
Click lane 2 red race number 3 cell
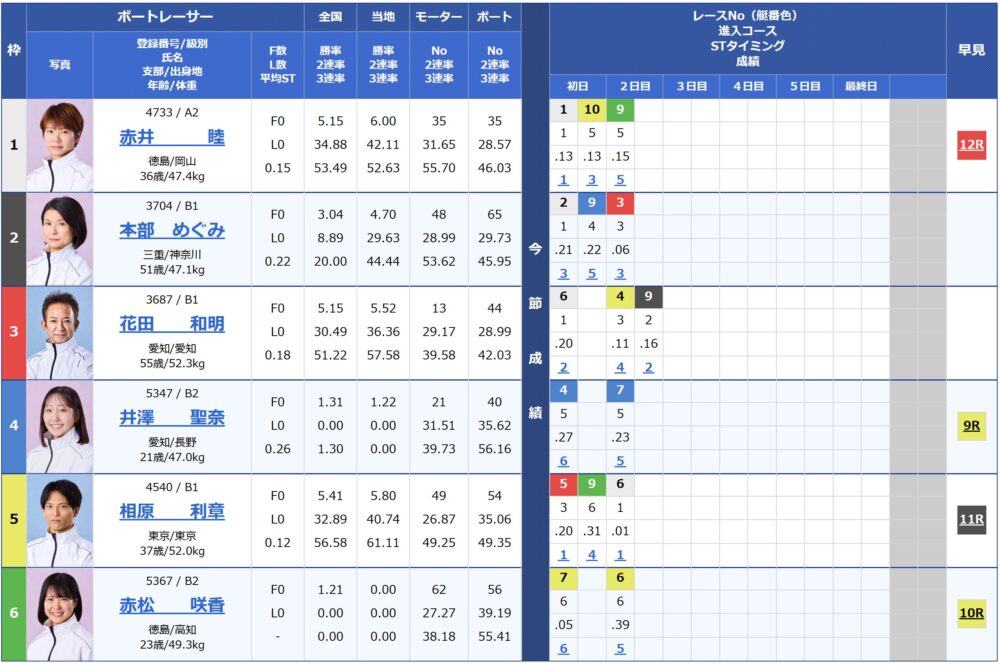pos(620,203)
